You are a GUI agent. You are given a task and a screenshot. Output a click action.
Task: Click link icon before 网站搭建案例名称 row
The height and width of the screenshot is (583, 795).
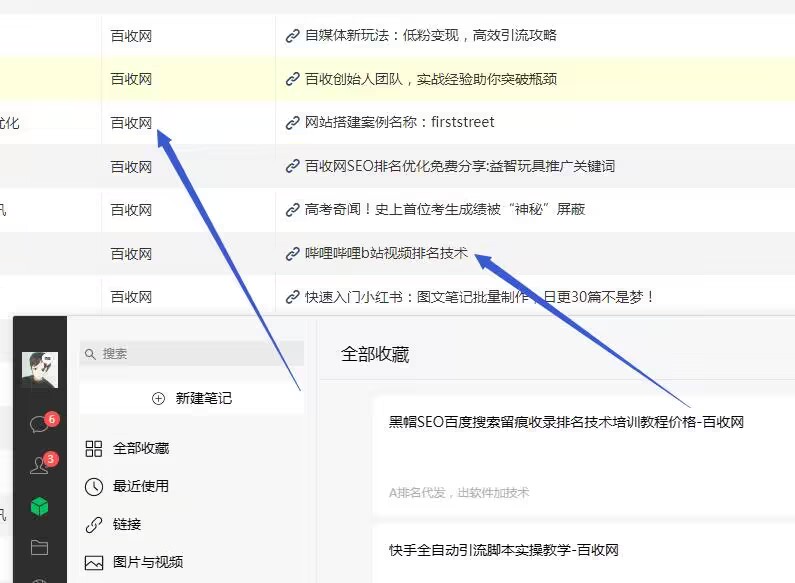click(x=293, y=123)
